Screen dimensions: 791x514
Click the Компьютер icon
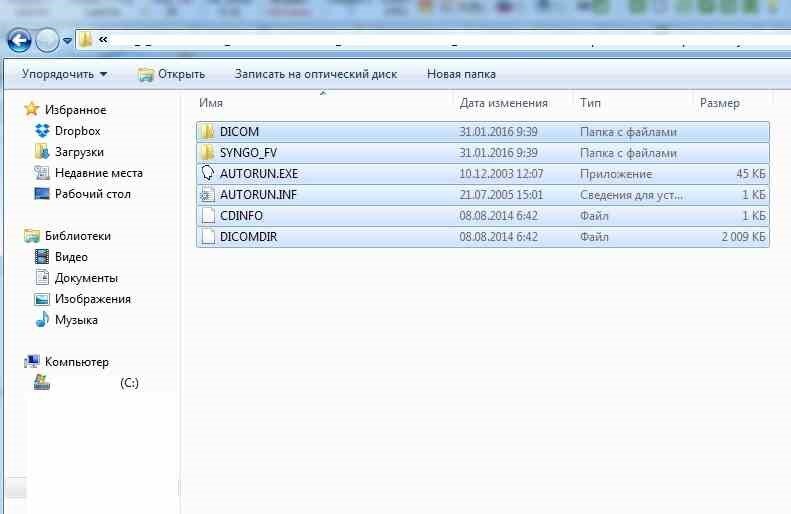click(32, 361)
